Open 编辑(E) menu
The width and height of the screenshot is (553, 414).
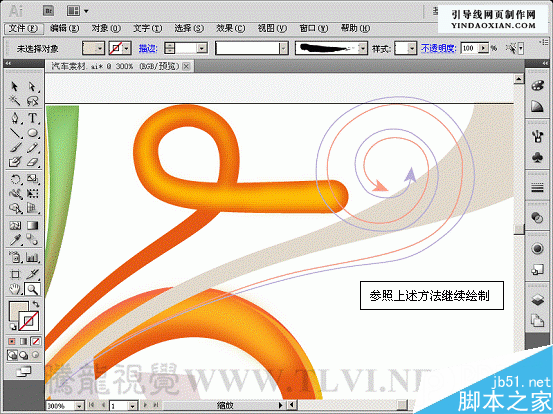point(65,29)
